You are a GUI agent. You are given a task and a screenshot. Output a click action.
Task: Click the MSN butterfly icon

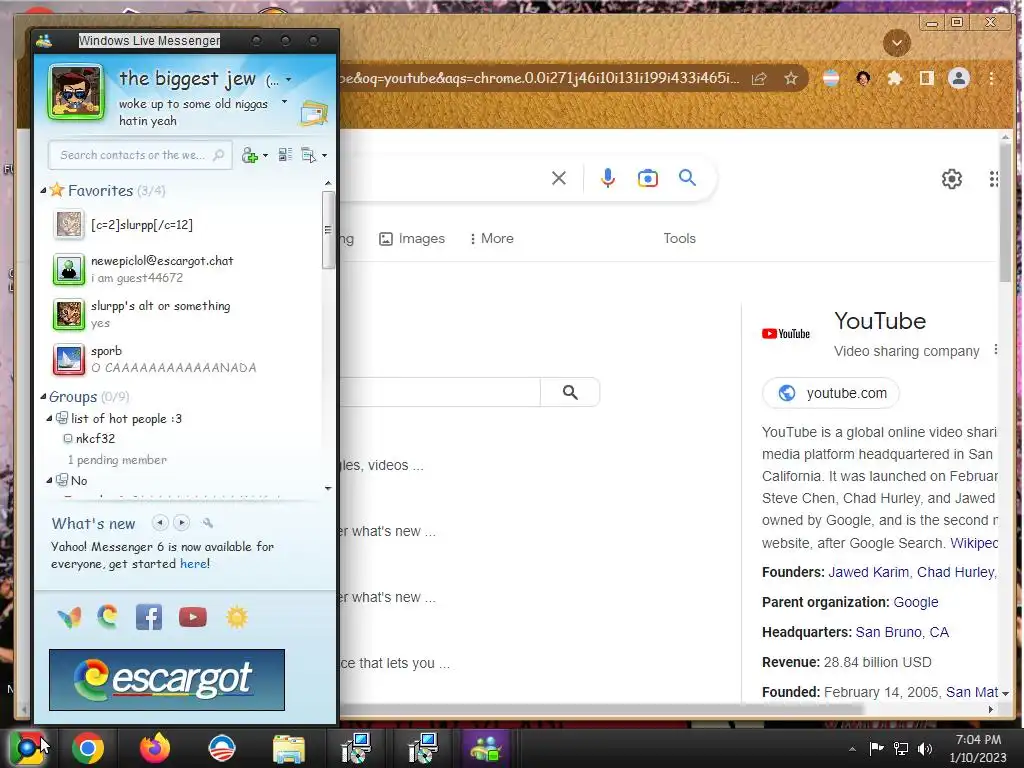click(x=69, y=617)
